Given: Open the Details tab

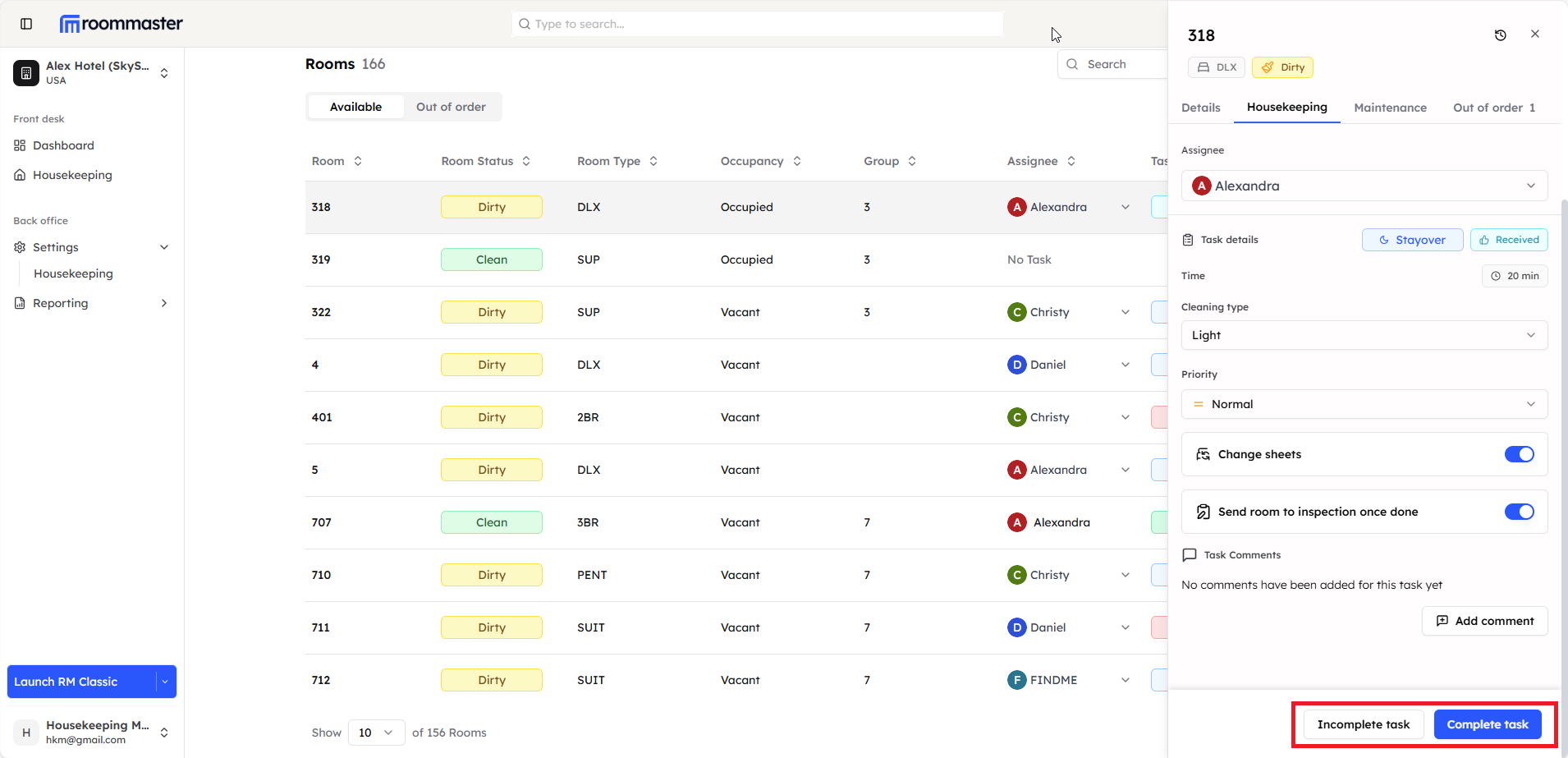Looking at the screenshot, I should click(1200, 108).
